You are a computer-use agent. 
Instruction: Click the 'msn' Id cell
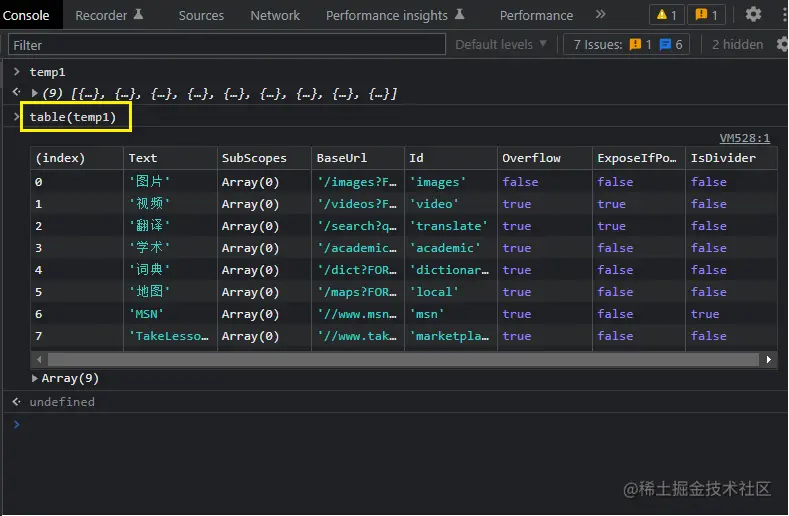tap(451, 314)
